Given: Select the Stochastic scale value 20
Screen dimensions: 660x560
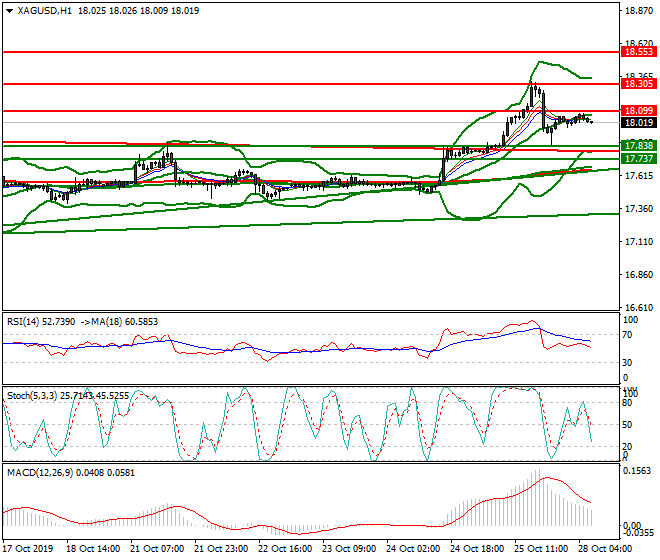Looking at the screenshot, I should [x=627, y=447].
